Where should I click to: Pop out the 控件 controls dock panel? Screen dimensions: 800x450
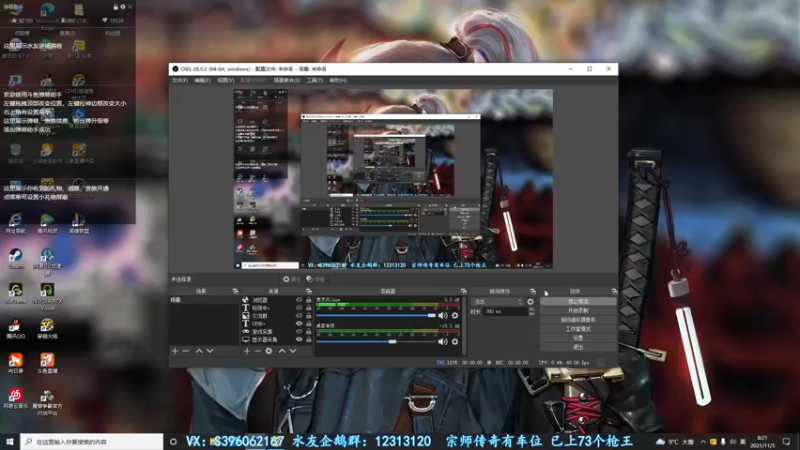[x=614, y=291]
